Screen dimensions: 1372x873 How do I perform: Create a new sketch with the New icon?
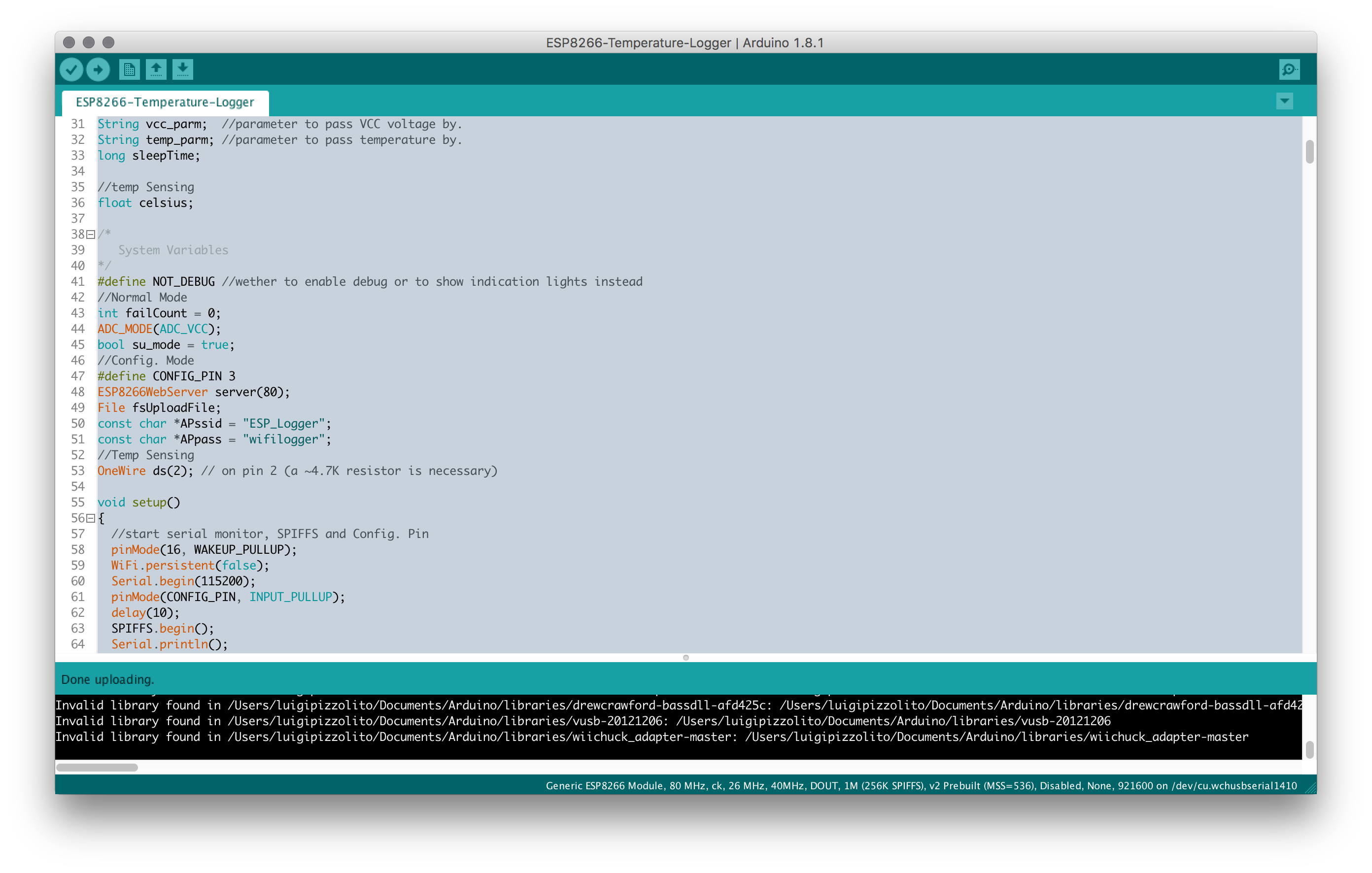click(129, 69)
